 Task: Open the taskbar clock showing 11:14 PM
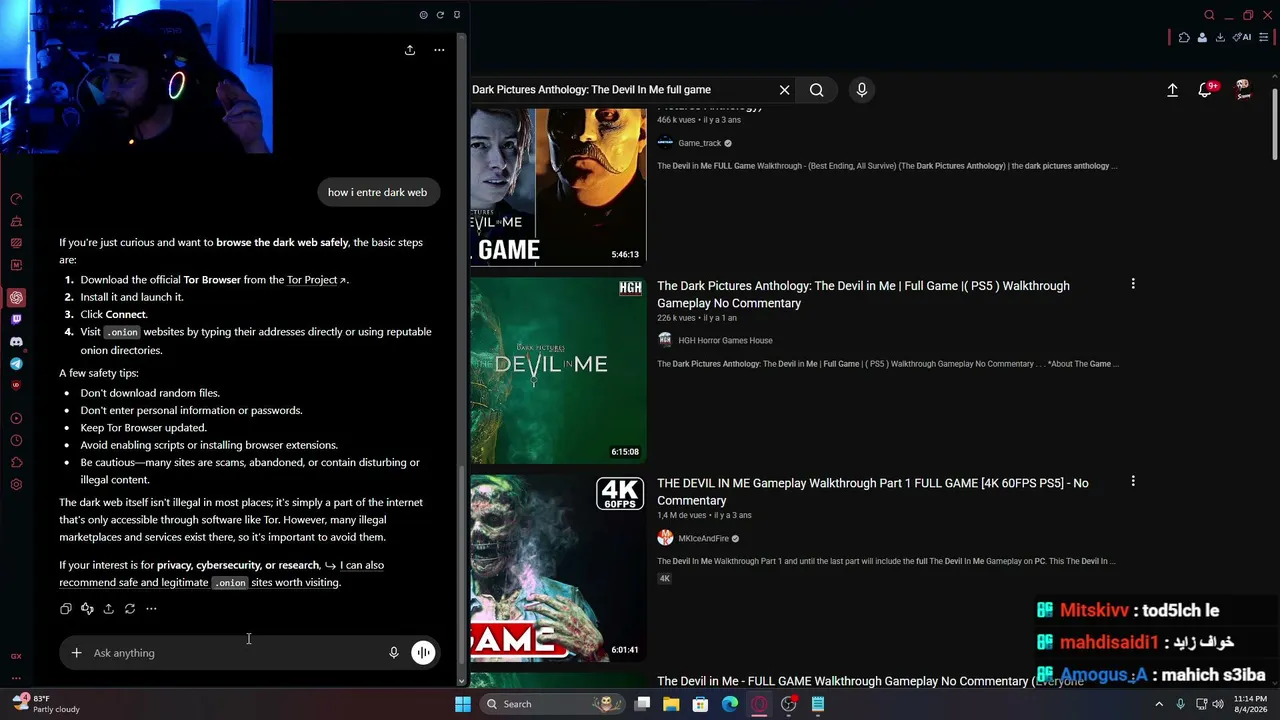[1250, 704]
